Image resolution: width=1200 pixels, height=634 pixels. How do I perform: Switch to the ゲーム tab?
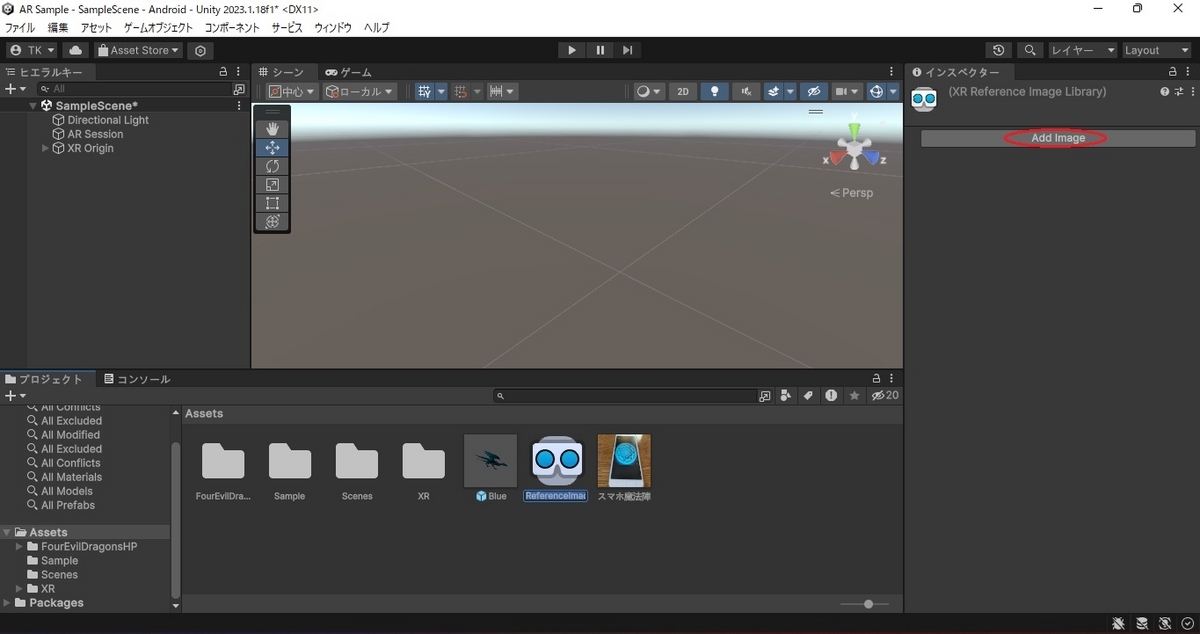click(x=348, y=72)
